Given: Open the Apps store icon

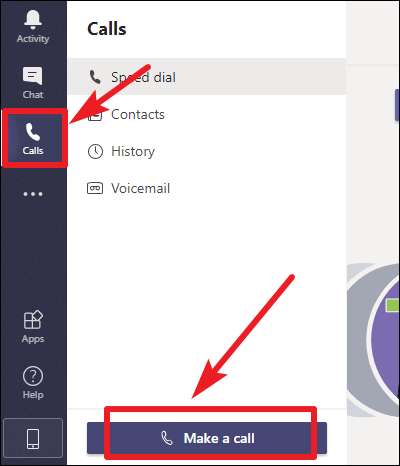Looking at the screenshot, I should coord(33,320).
